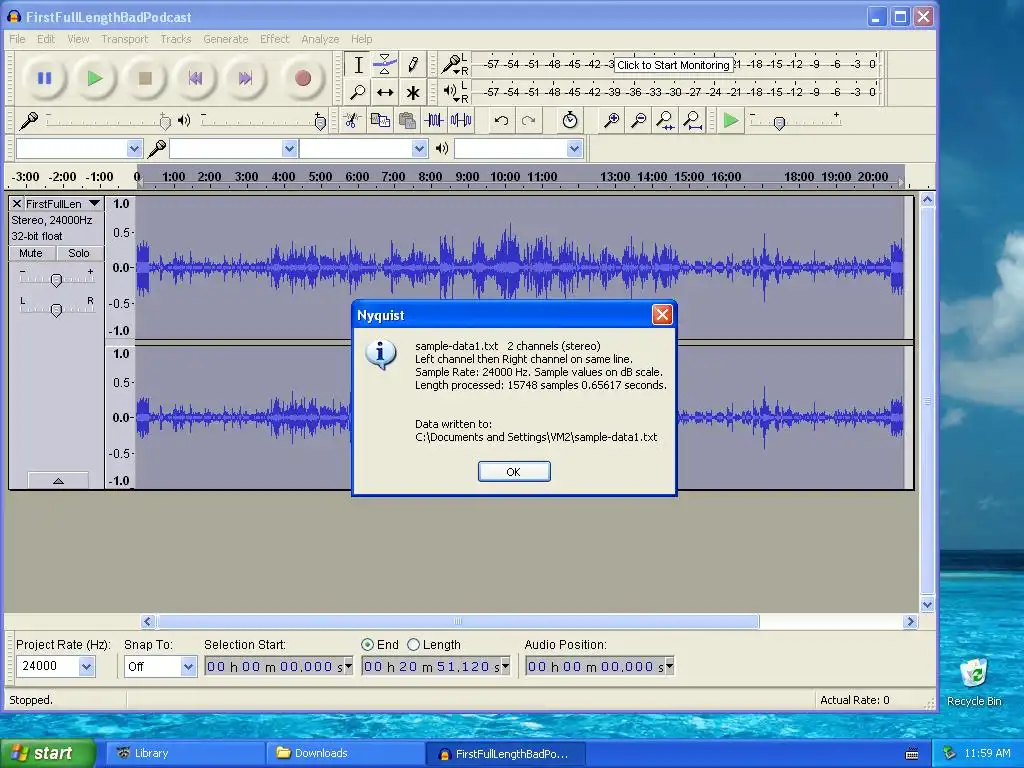The width and height of the screenshot is (1024, 768).
Task: Open Audio Position time format arrow
Action: coord(669,666)
